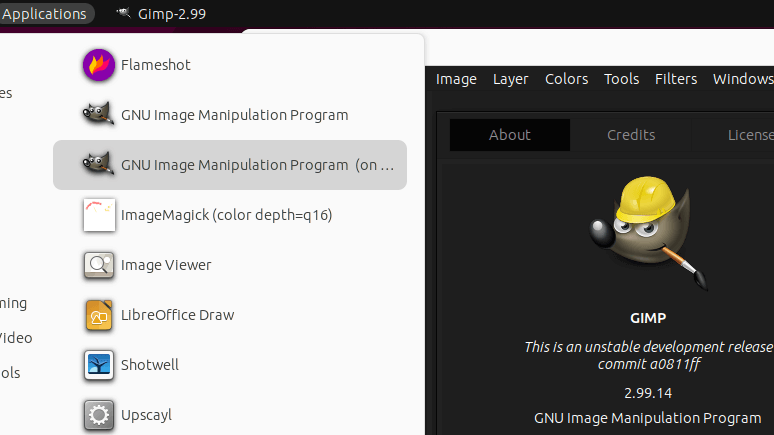The image size is (774, 435).
Task: Select LibreOffice Draw label
Action: click(178, 315)
